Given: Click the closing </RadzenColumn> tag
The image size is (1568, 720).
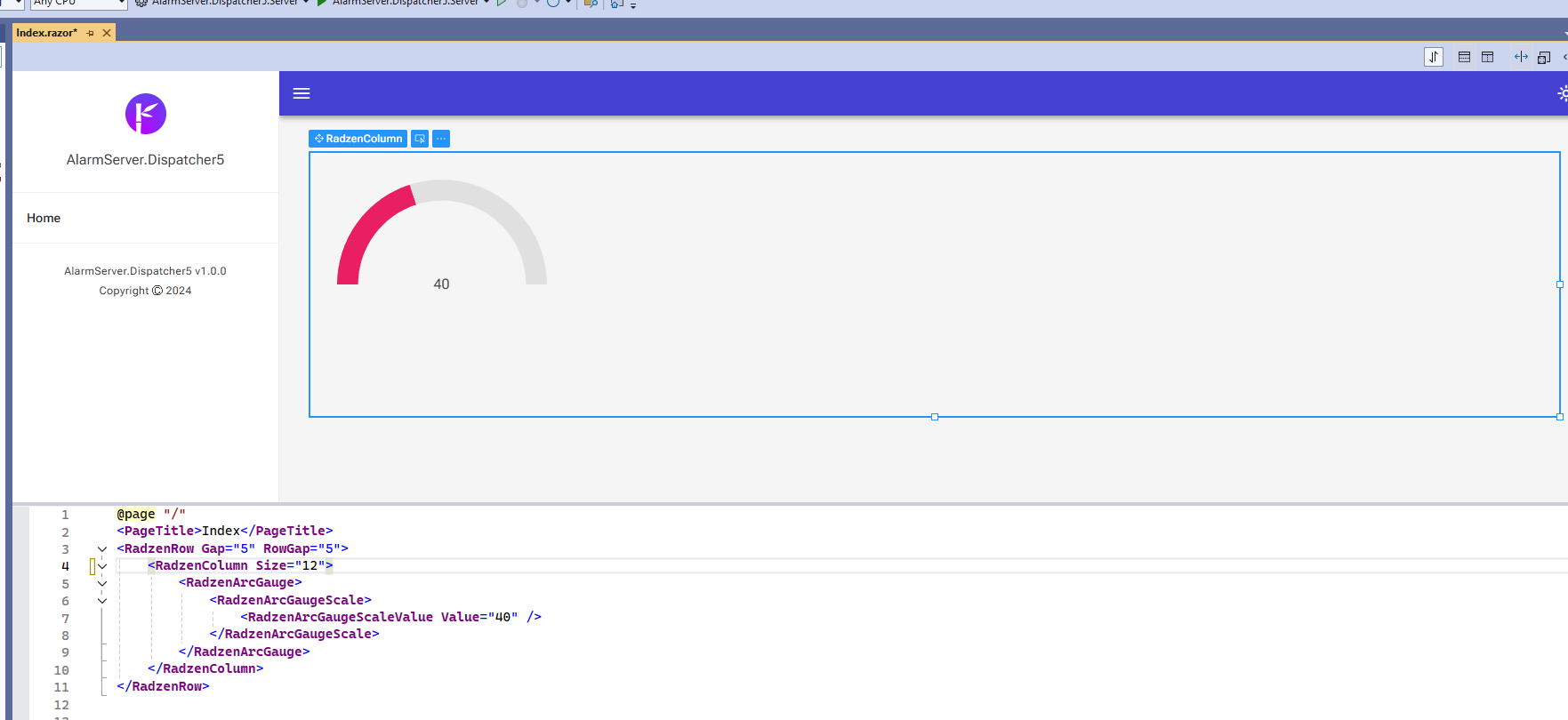Looking at the screenshot, I should pyautogui.click(x=205, y=668).
